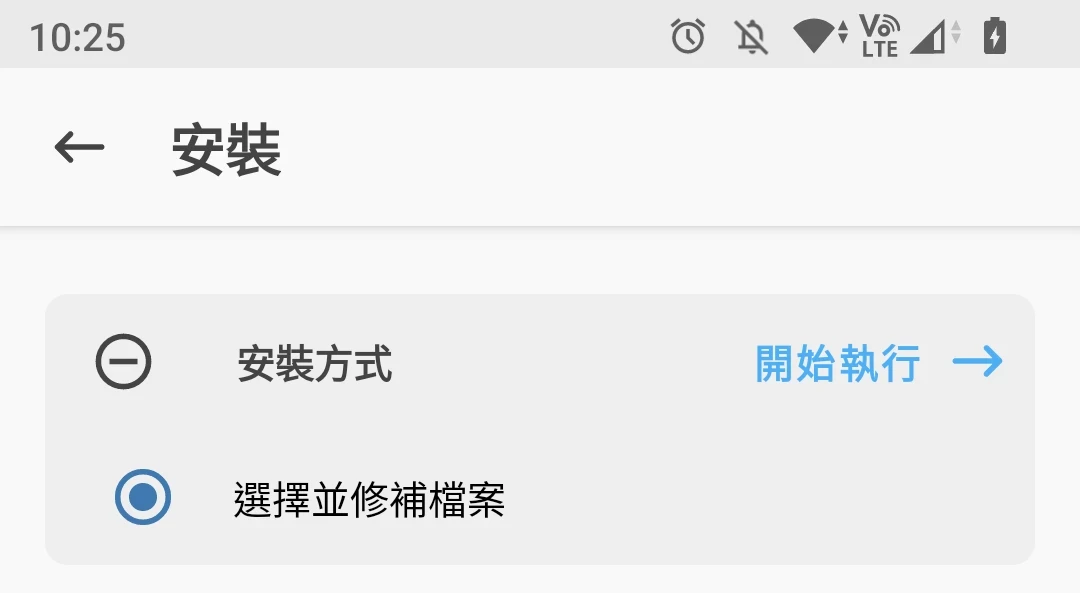Tap the back arrow icon
Screen dimensions: 1080x593
[x=79, y=147]
